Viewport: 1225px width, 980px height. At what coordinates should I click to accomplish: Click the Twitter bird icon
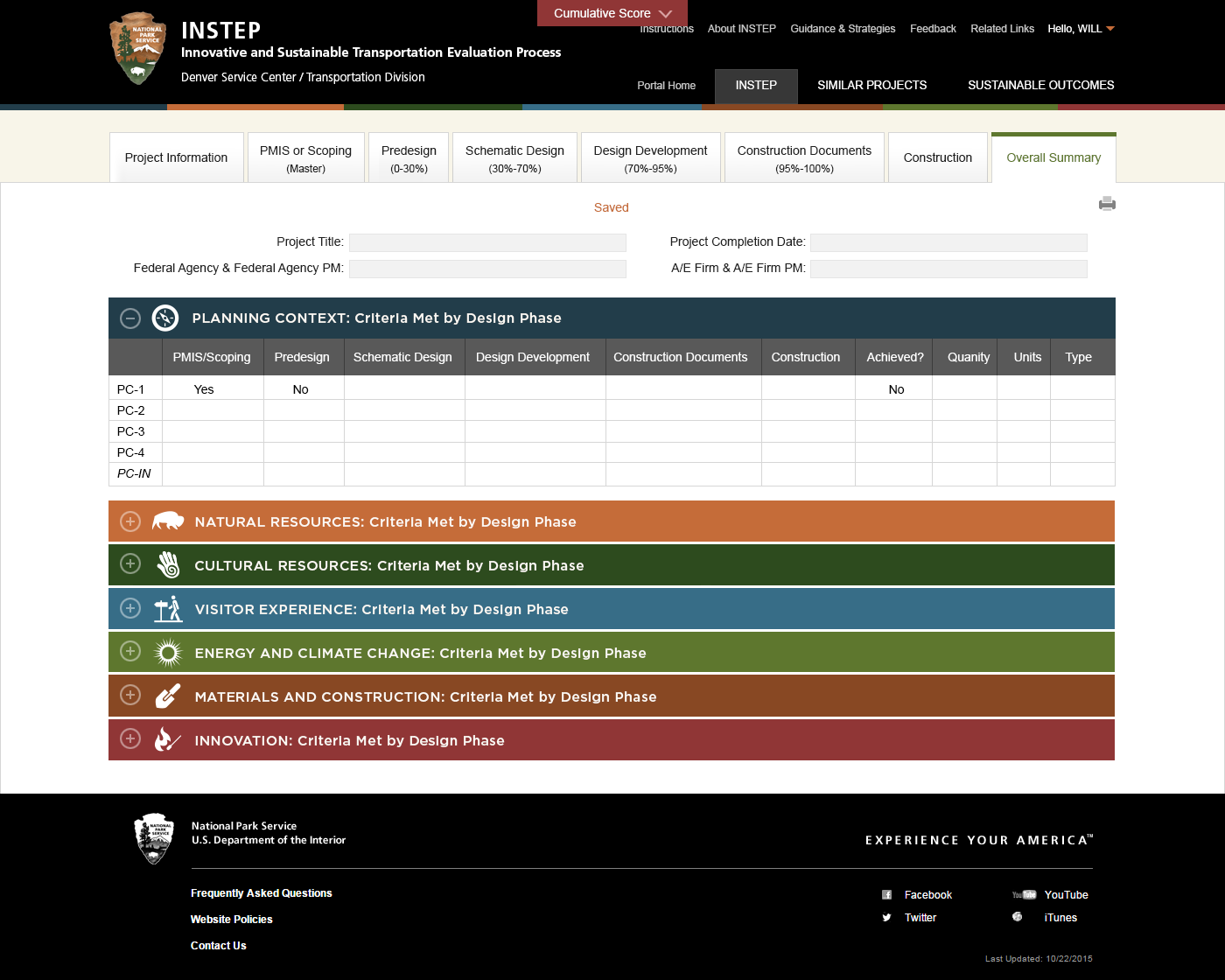[886, 918]
